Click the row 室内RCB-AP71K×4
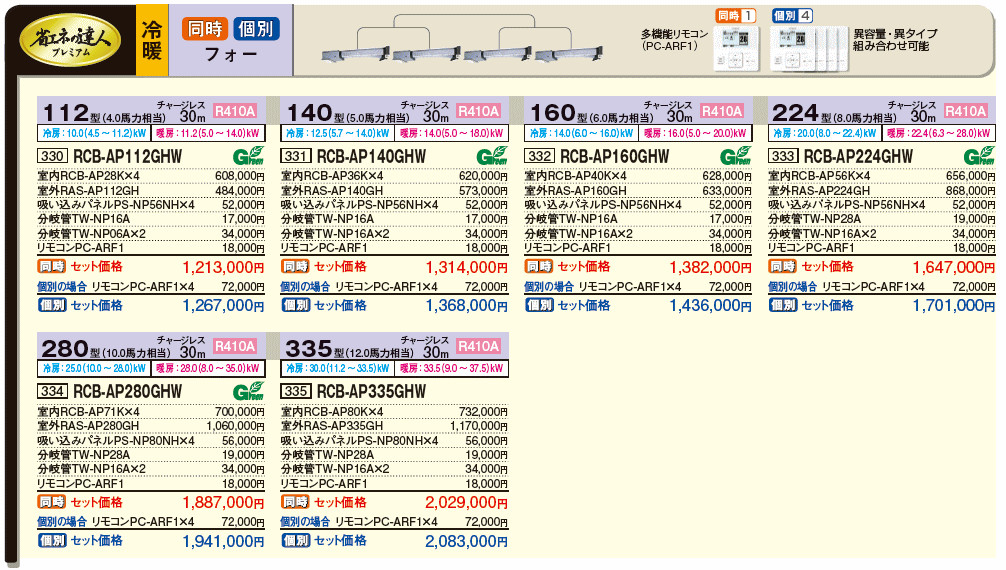The height and width of the screenshot is (570, 1006). pos(151,411)
